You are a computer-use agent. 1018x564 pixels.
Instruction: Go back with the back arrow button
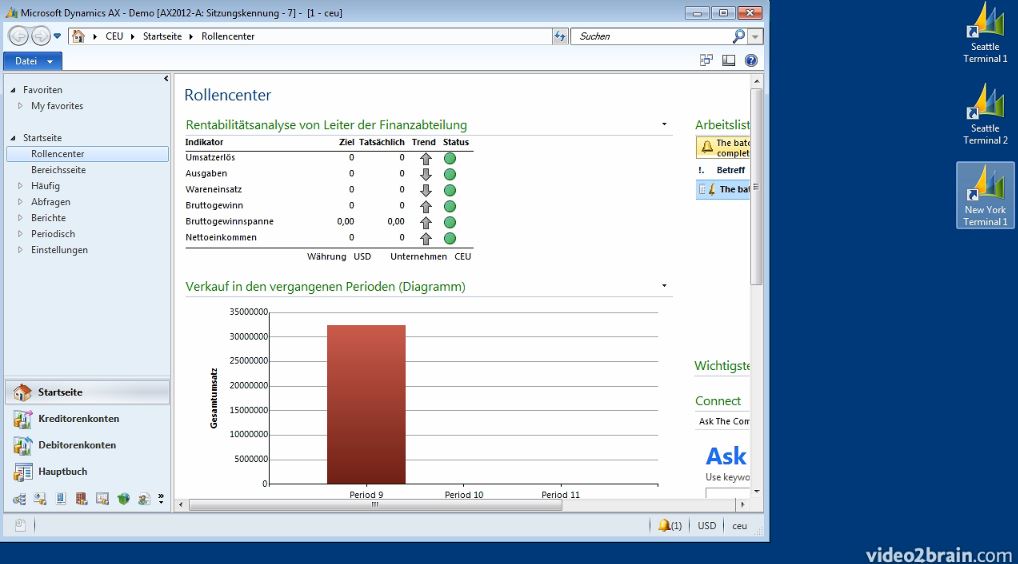pos(18,36)
